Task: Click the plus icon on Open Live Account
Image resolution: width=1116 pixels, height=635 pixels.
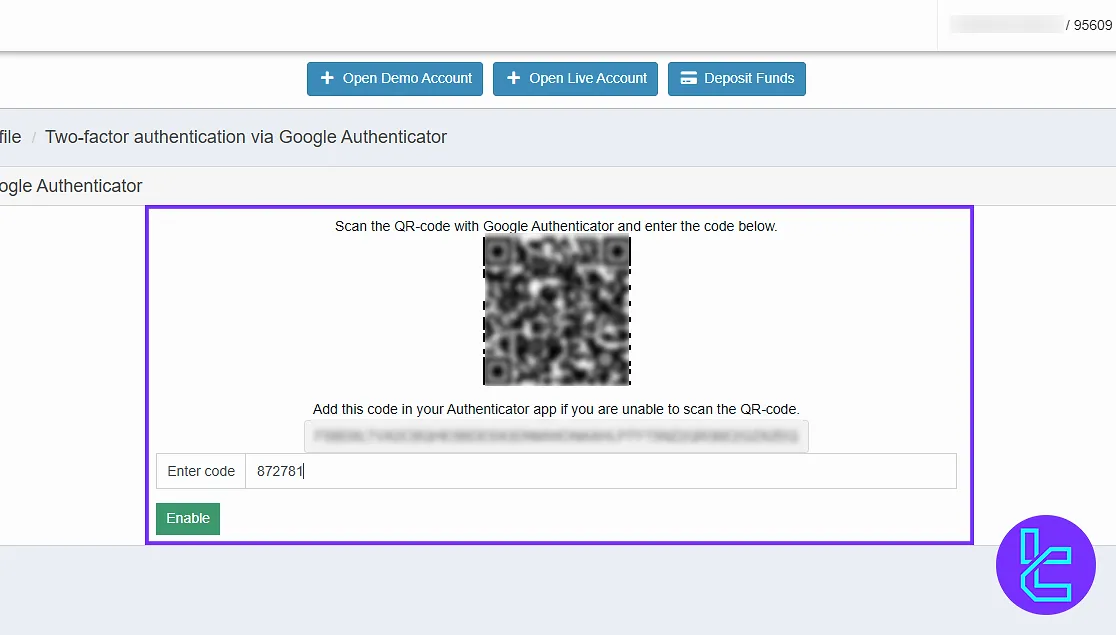Action: (x=513, y=78)
